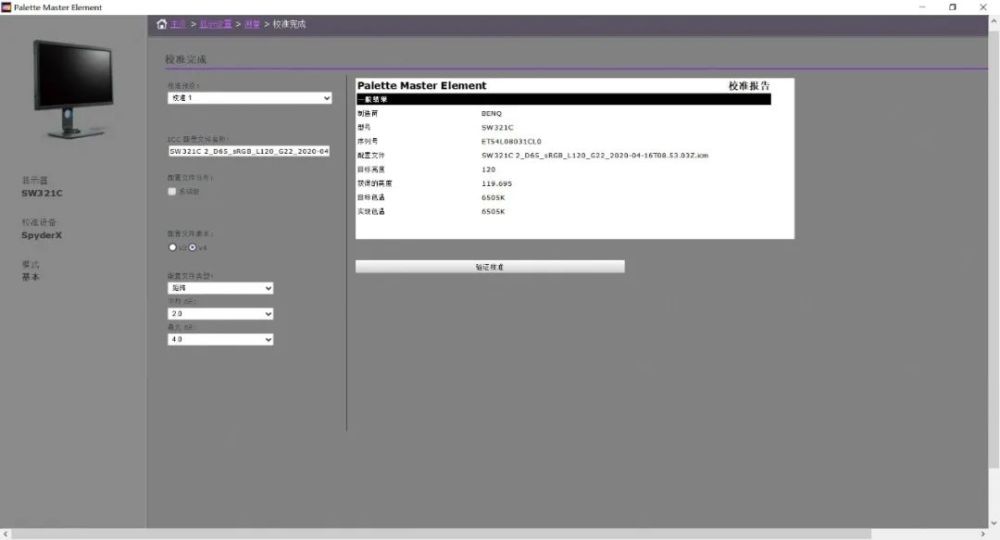Click the Palette Master Element title bar icon
Image resolution: width=1000 pixels, height=540 pixels.
tap(6, 7)
